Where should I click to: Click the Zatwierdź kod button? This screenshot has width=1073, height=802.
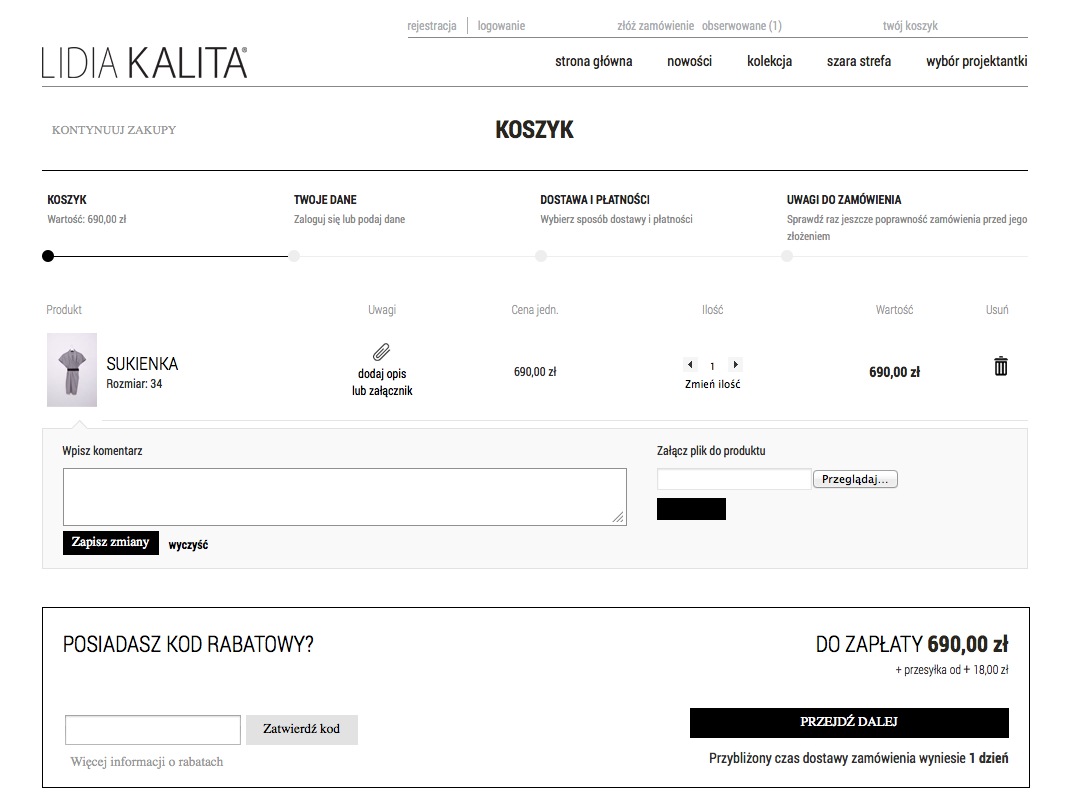coord(302,729)
